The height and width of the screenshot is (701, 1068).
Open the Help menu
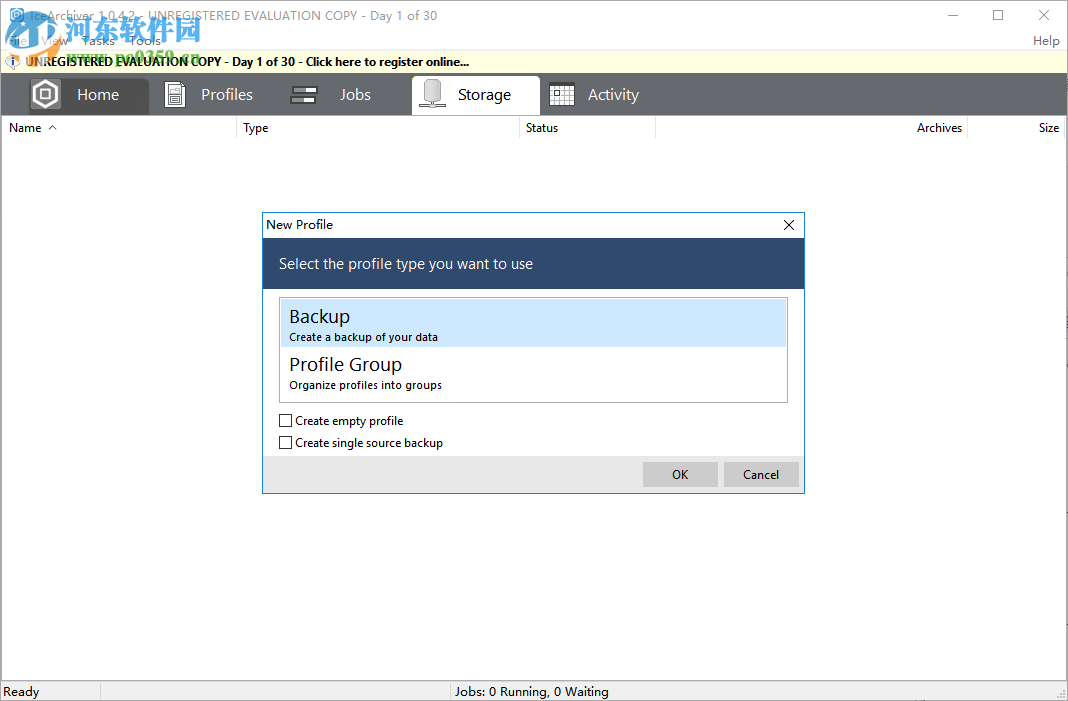(1046, 41)
